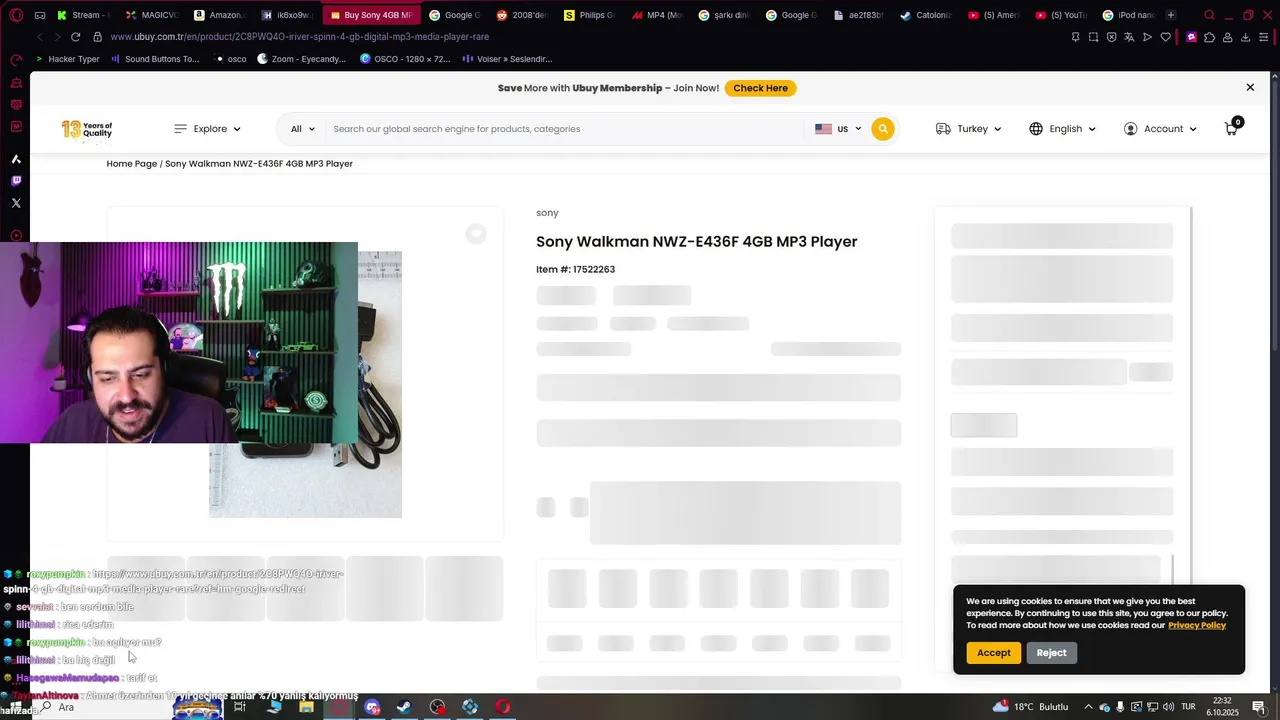Open the X sidebar icon
This screenshot has width=1280, height=720.
pyautogui.click(x=16, y=203)
